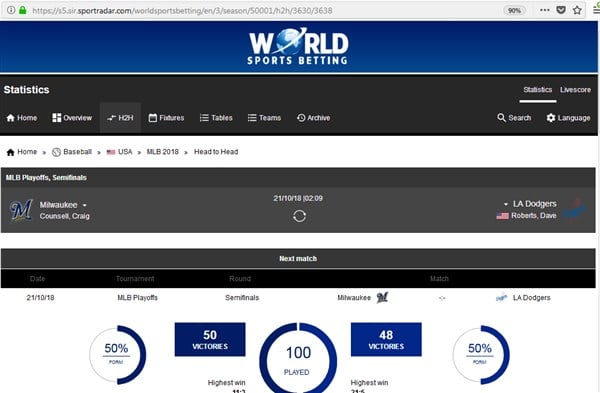Select the Statistics tab

pyautogui.click(x=538, y=90)
